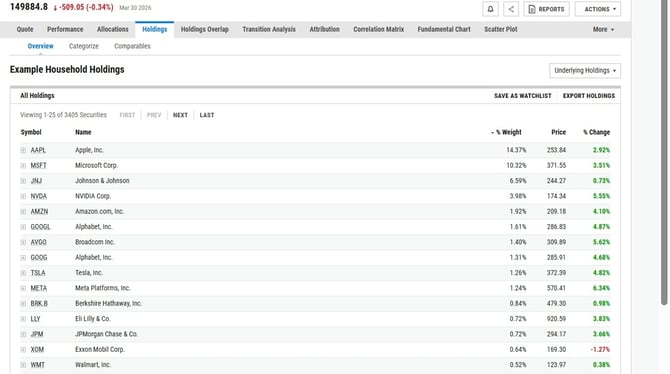This screenshot has height=374, width=670.
Task: Expand the MSFT row
Action: 23,165
